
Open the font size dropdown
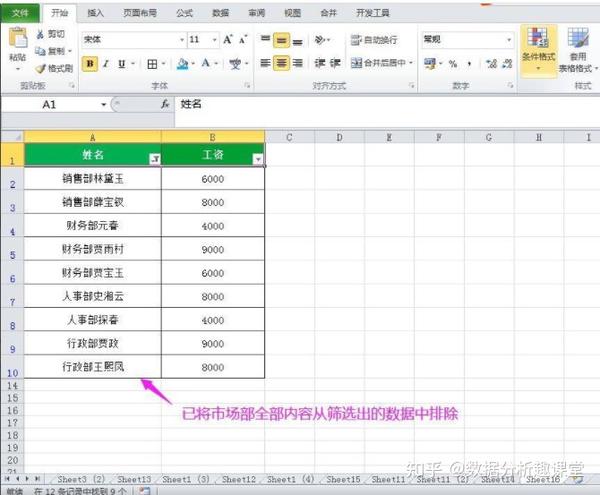[x=215, y=40]
